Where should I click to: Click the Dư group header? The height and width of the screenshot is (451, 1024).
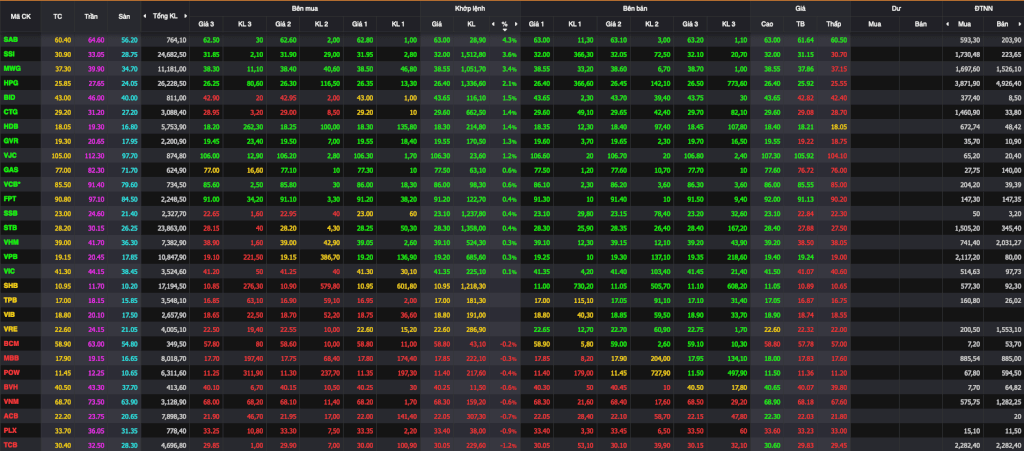(x=896, y=8)
